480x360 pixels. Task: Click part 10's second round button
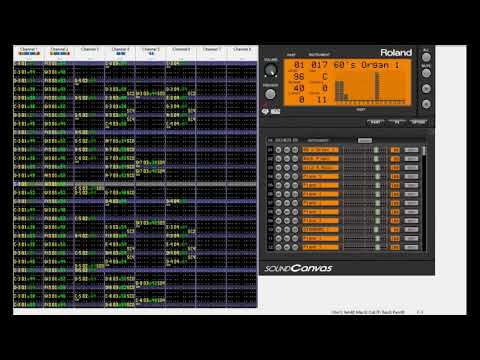coord(287,230)
